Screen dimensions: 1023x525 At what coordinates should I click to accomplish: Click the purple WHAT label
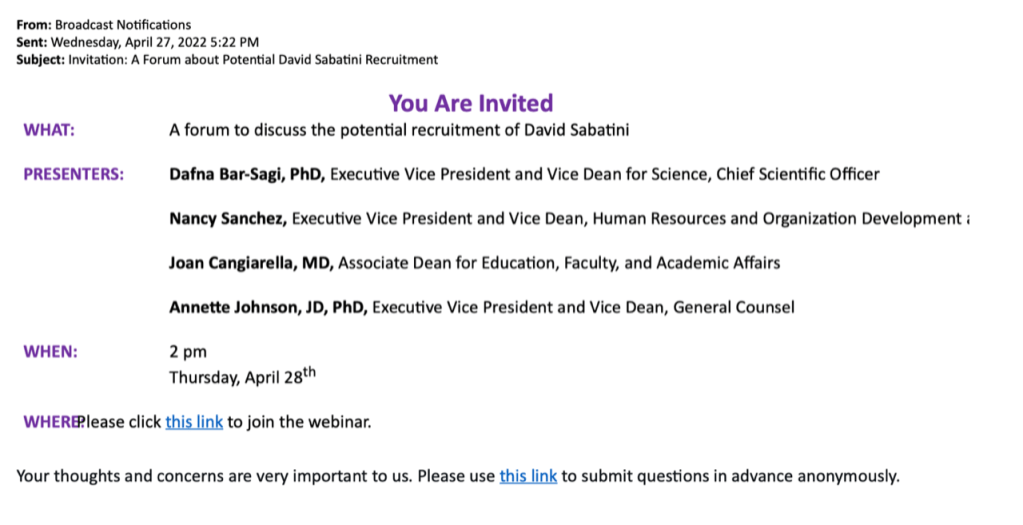49,130
